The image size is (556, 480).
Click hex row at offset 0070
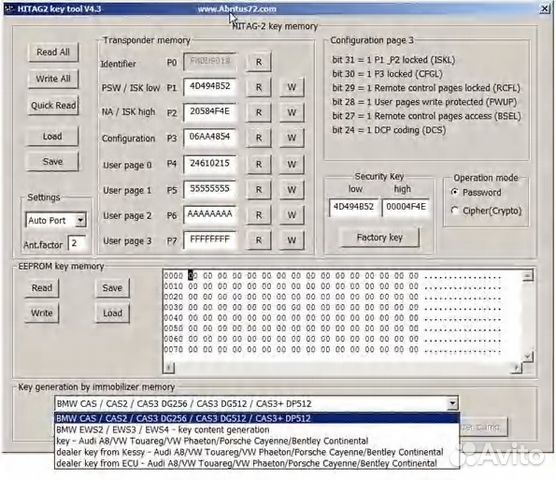click(x=332, y=350)
